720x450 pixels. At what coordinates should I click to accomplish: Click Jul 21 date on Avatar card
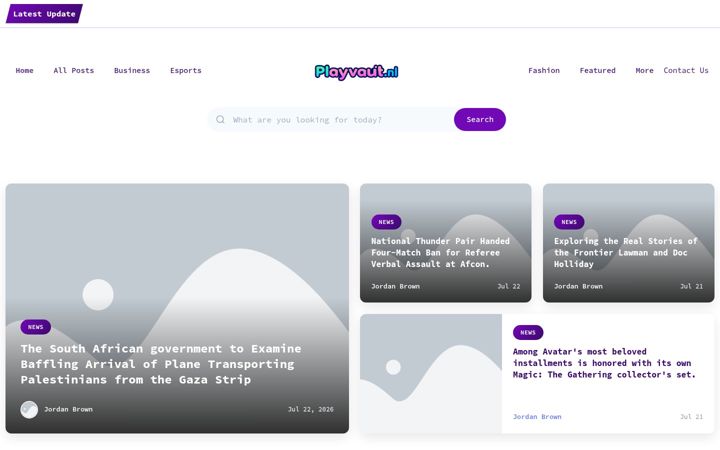[692, 417]
